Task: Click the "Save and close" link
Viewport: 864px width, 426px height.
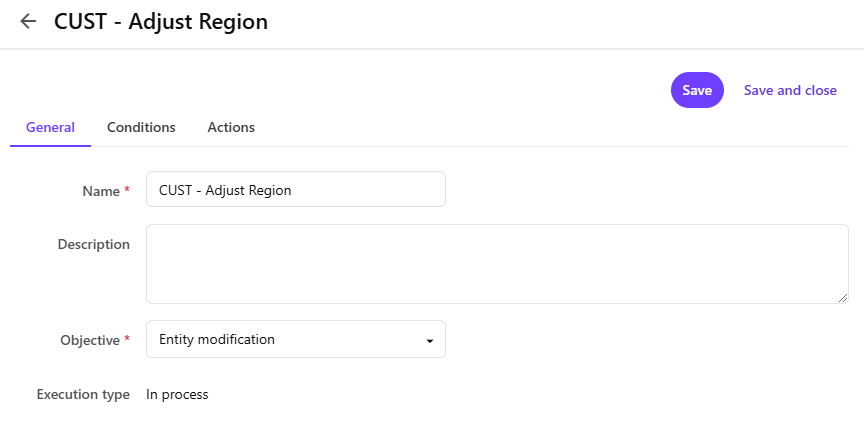Action: click(x=790, y=90)
